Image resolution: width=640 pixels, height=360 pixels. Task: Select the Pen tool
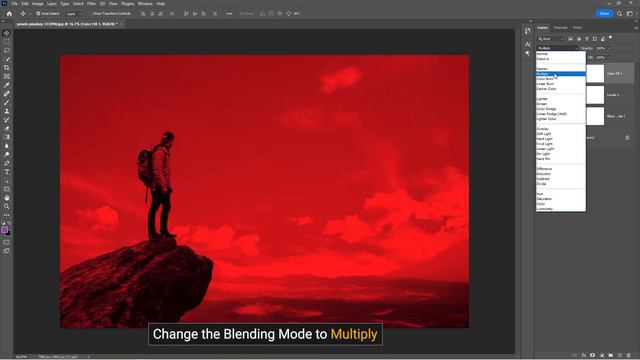click(7, 163)
